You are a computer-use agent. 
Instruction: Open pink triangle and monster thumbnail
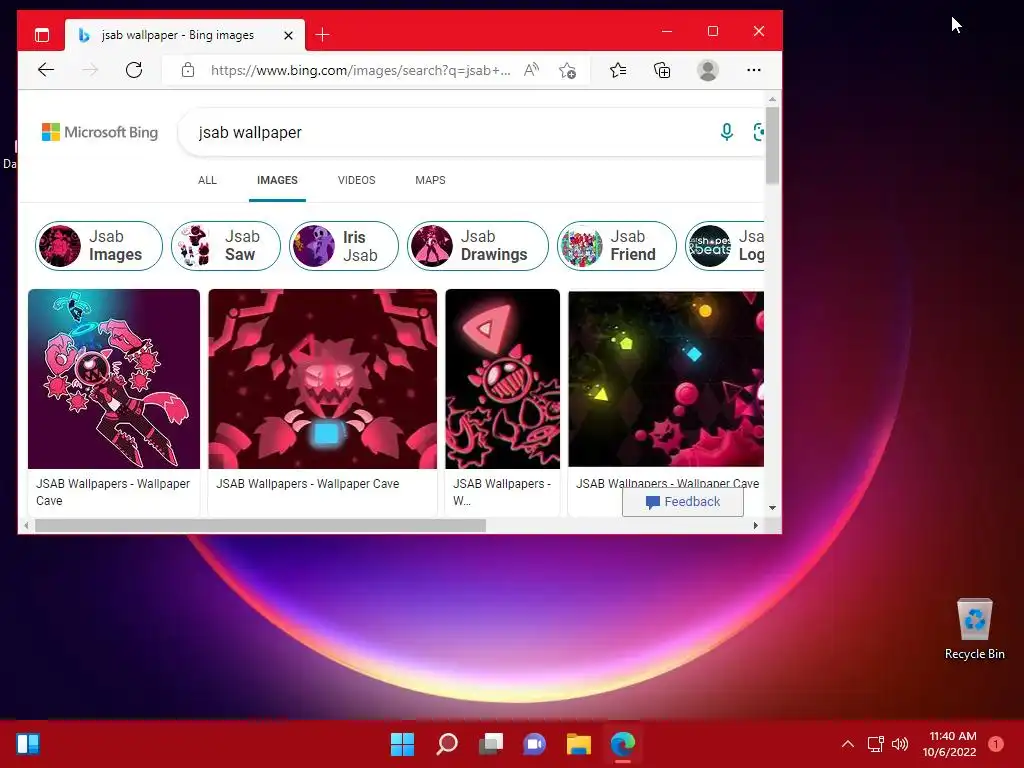click(x=502, y=379)
